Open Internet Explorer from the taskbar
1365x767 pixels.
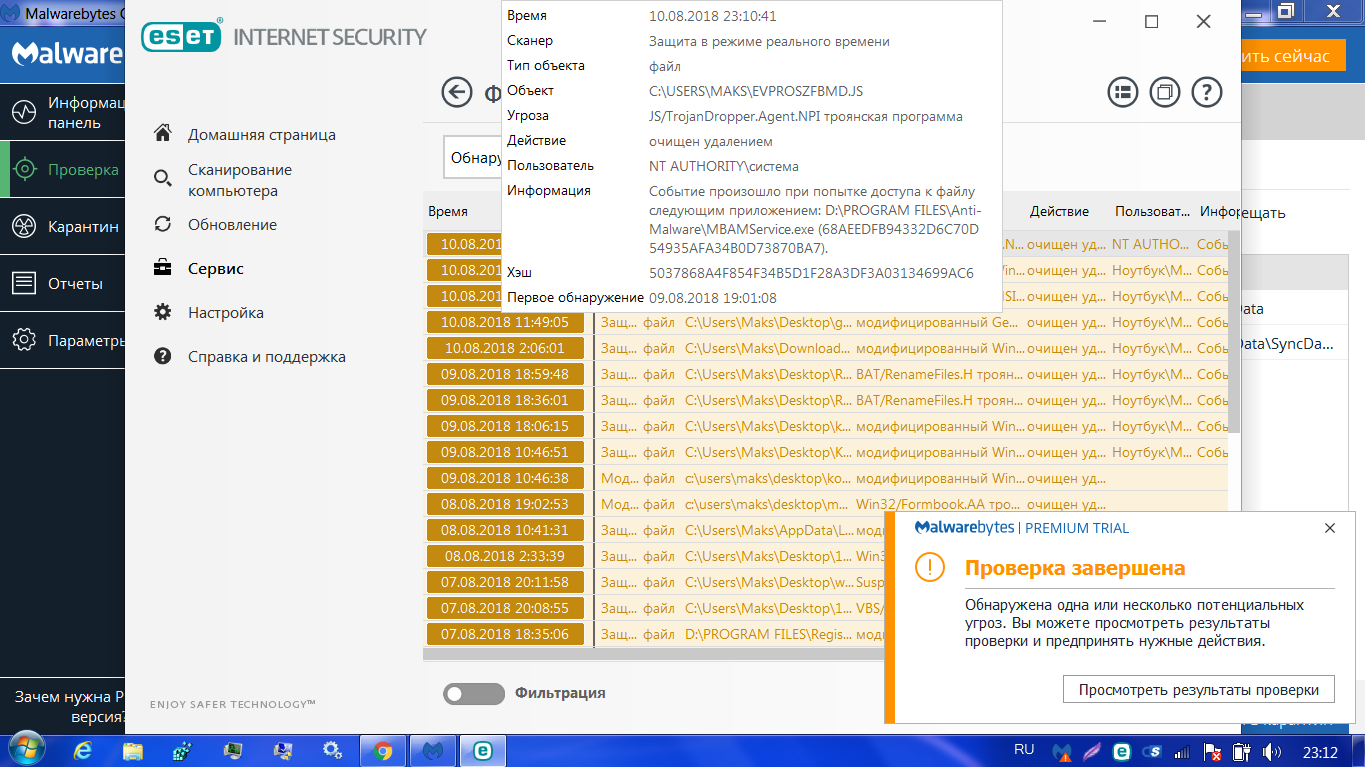tap(83, 749)
